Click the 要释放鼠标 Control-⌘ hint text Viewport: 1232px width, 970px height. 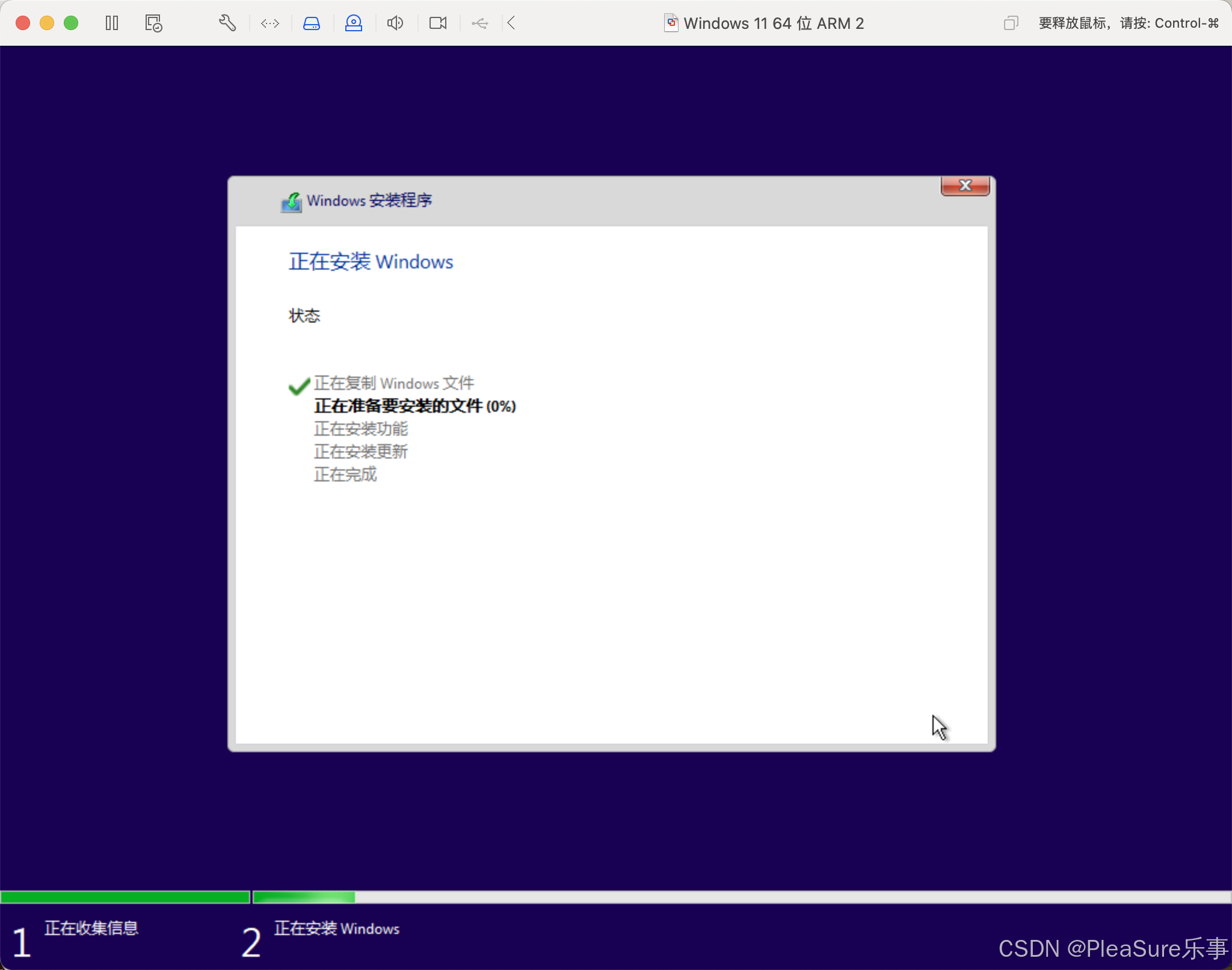click(1129, 23)
